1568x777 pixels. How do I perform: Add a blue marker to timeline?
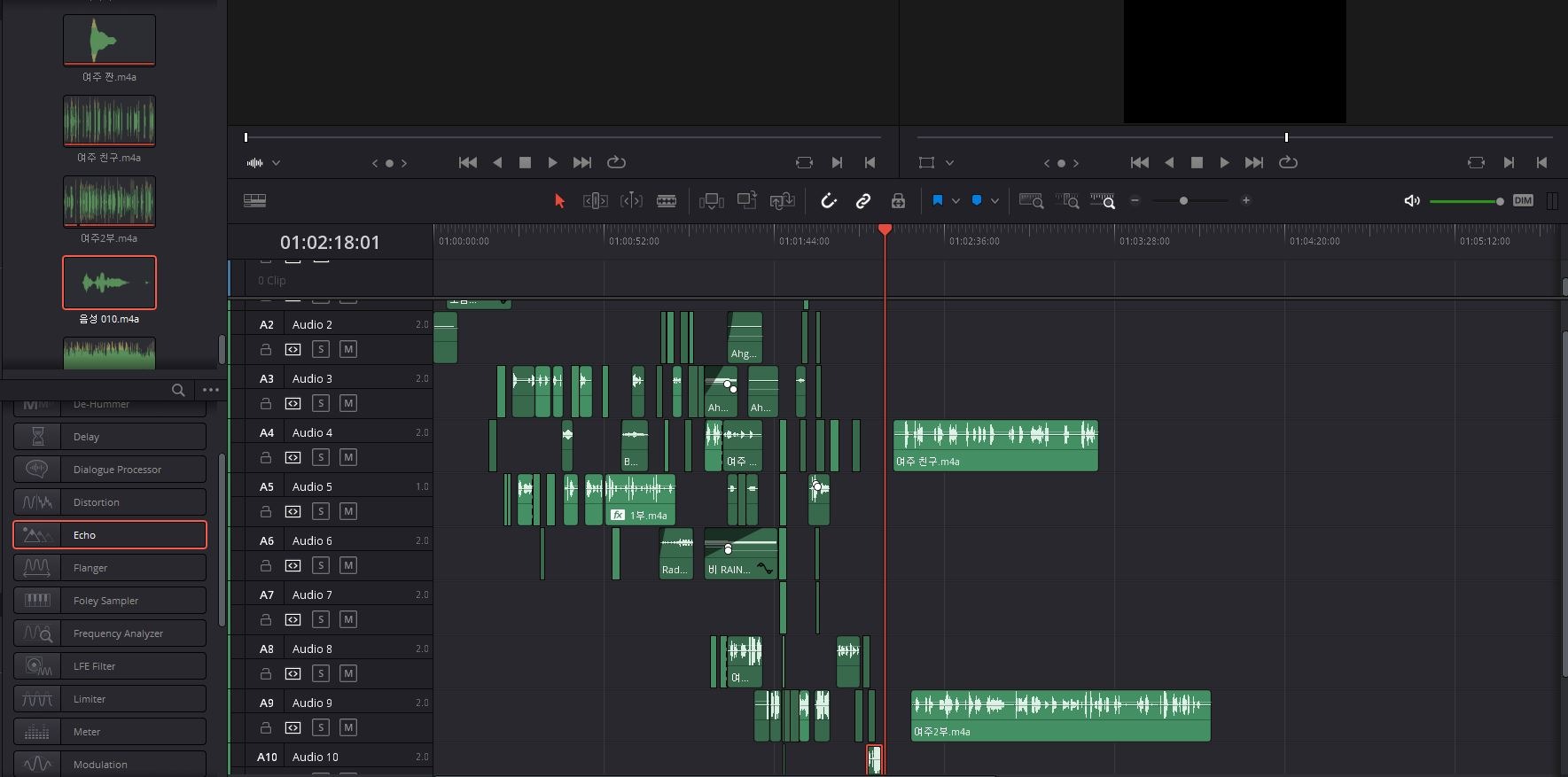click(x=977, y=201)
